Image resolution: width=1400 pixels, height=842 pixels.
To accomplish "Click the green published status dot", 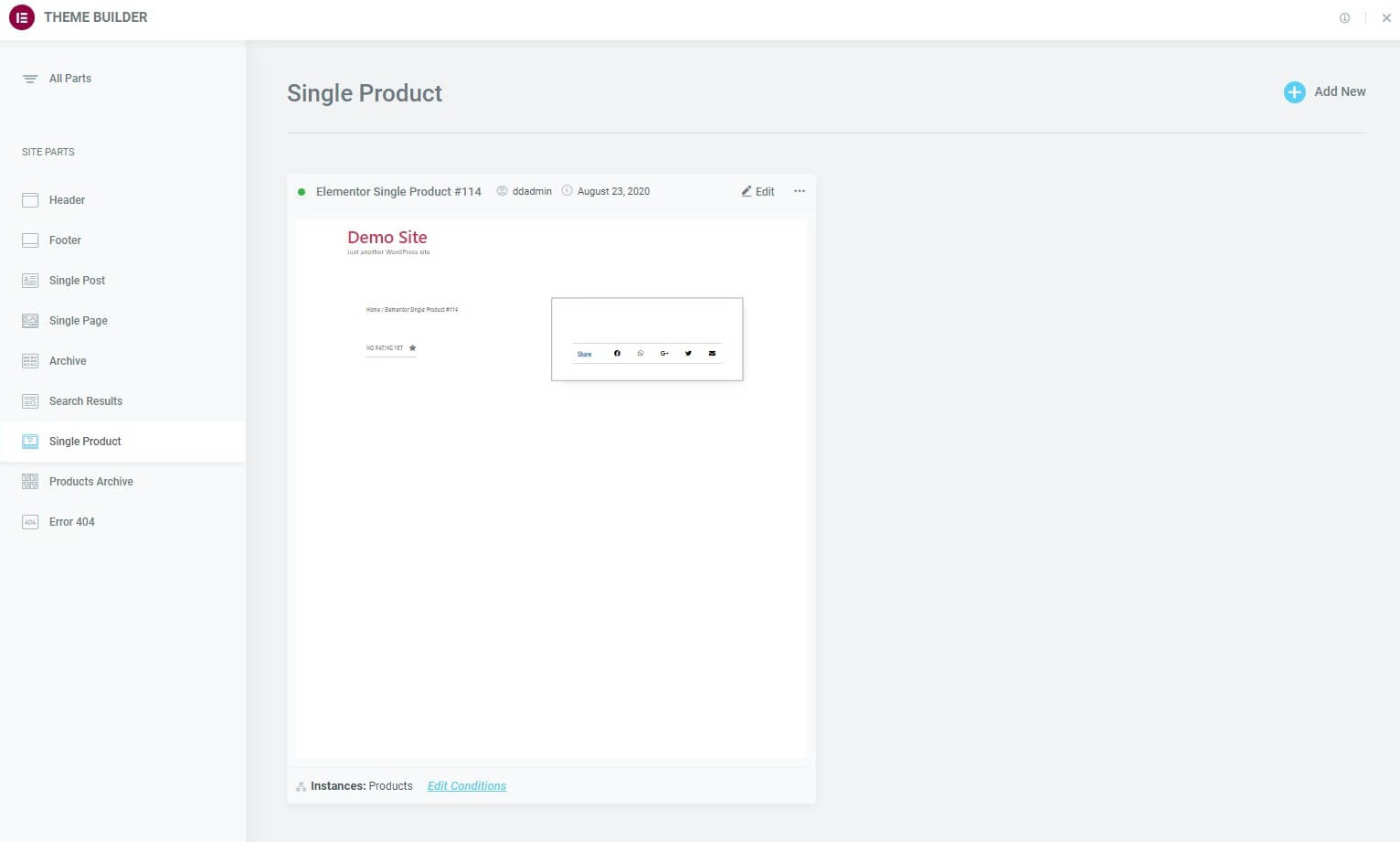I will pos(302,191).
